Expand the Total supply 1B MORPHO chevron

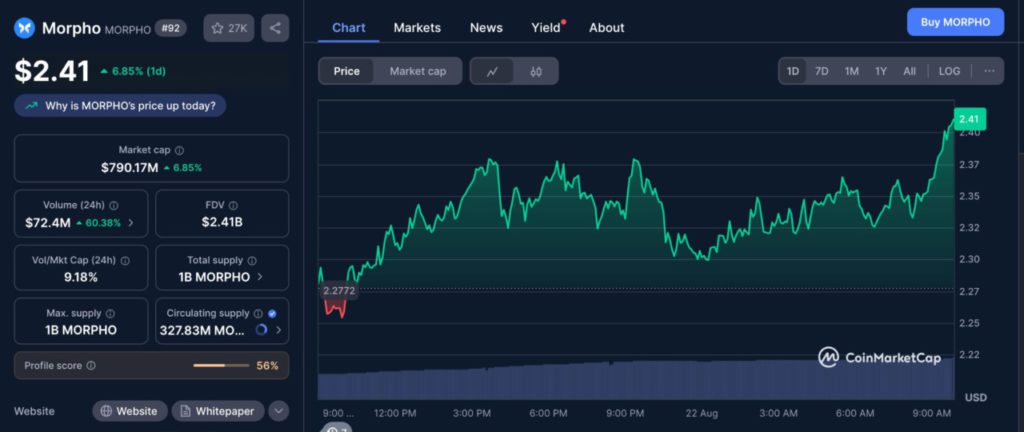click(x=261, y=276)
